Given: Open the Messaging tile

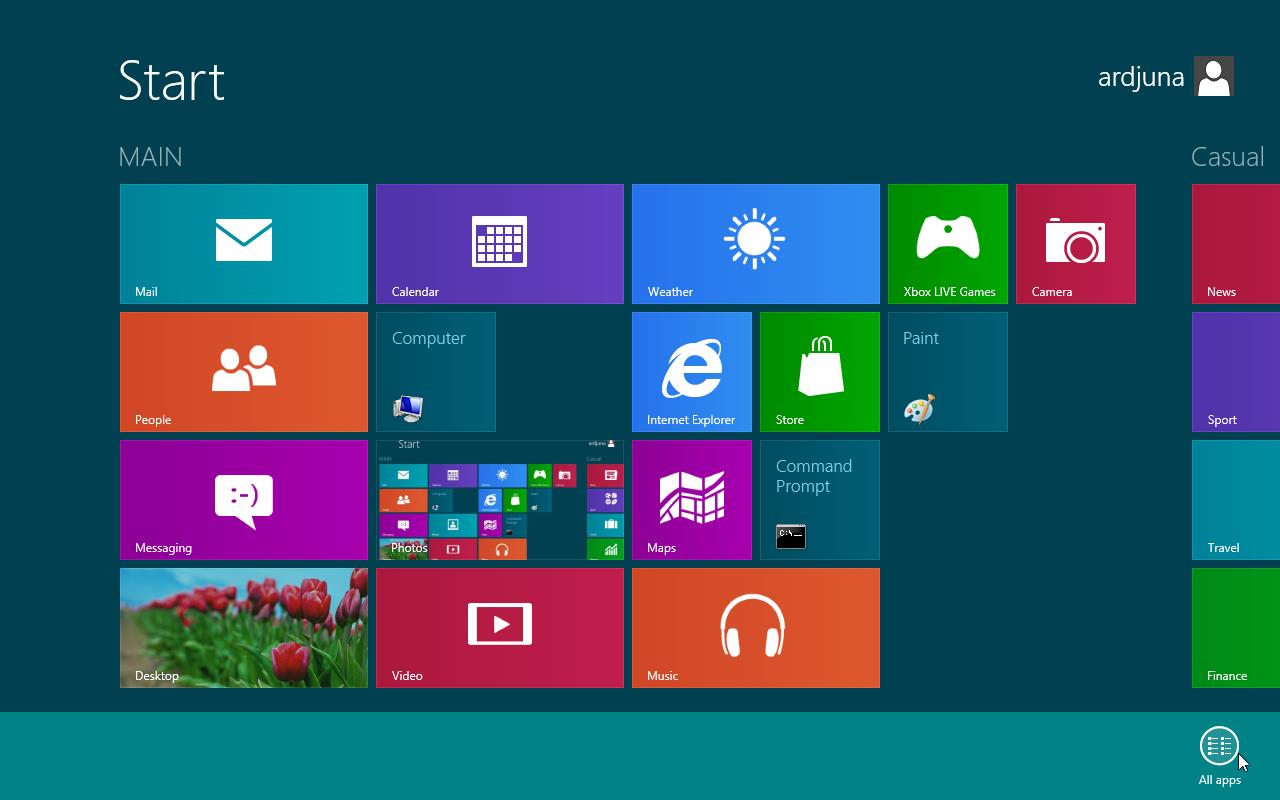Looking at the screenshot, I should 244,500.
